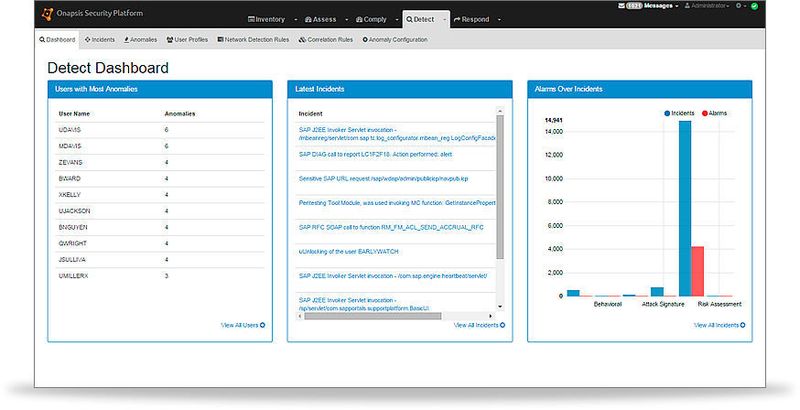Screen dimensions: 800x410
Task: Click the Attack Signature axis label
Action: coord(663,304)
